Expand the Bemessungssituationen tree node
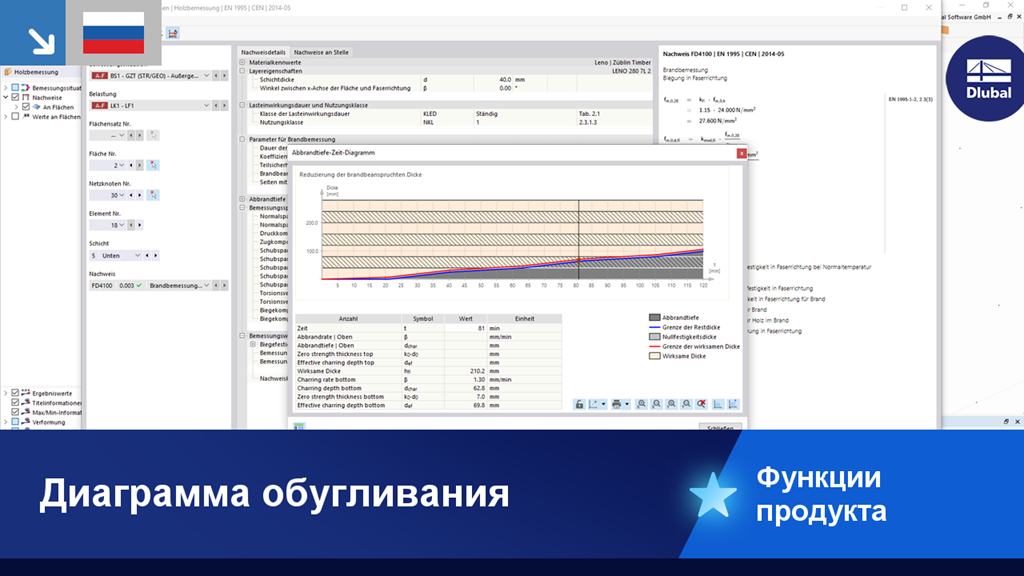This screenshot has height=576, width=1024. (6, 88)
